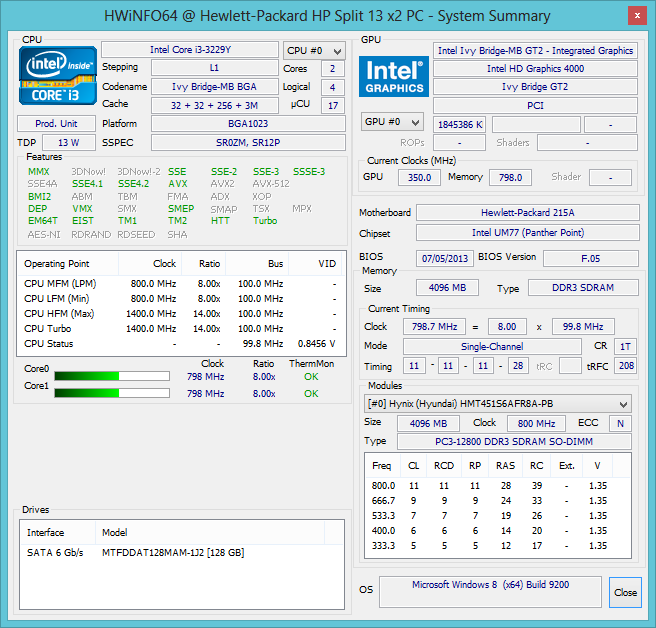
Task: Click the AVX feature label
Action: pyautogui.click(x=178, y=184)
